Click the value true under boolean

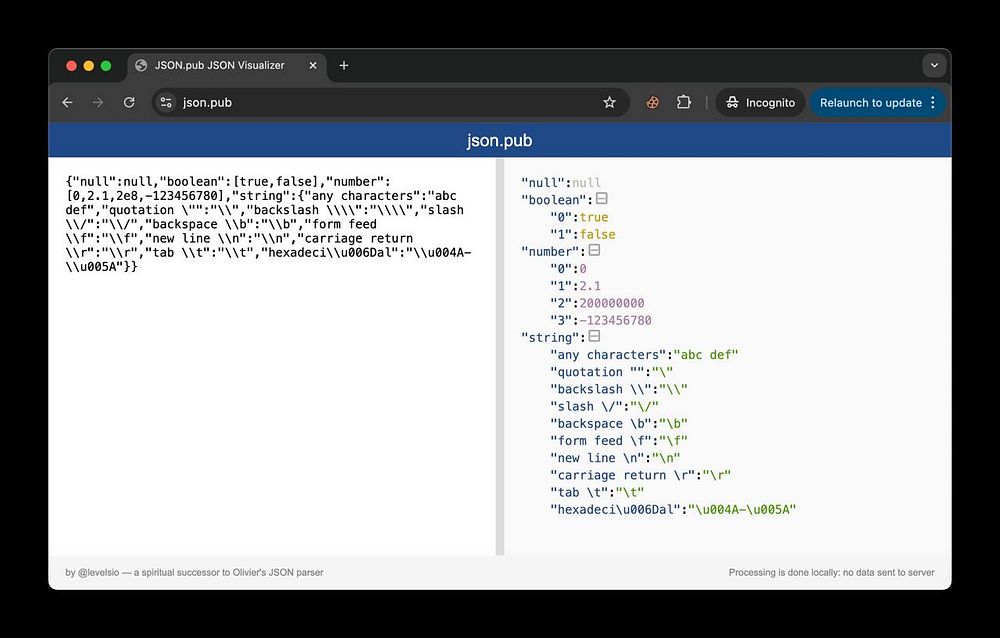click(x=594, y=217)
